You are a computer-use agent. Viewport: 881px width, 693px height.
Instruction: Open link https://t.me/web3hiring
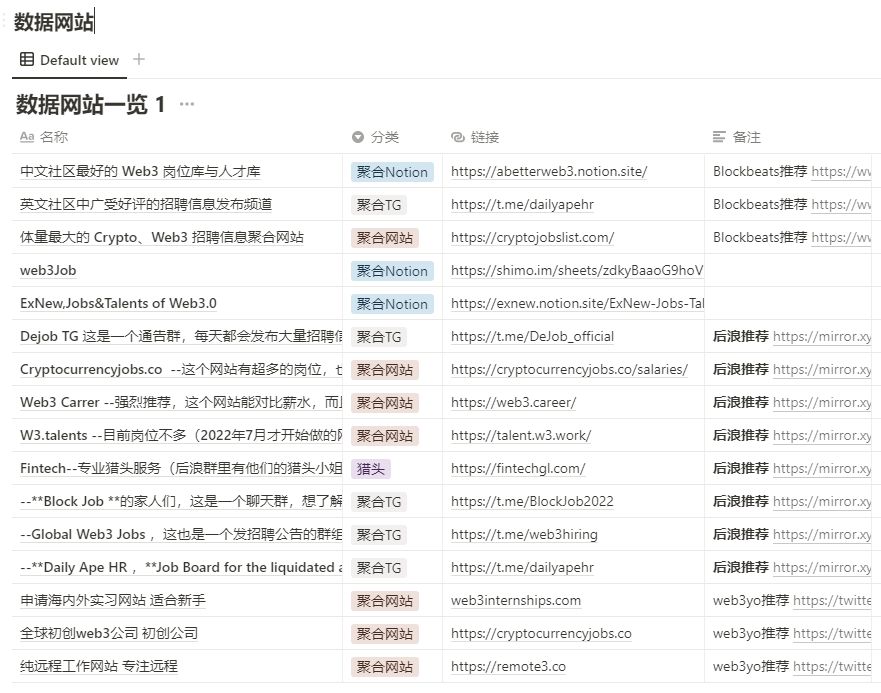click(x=524, y=535)
